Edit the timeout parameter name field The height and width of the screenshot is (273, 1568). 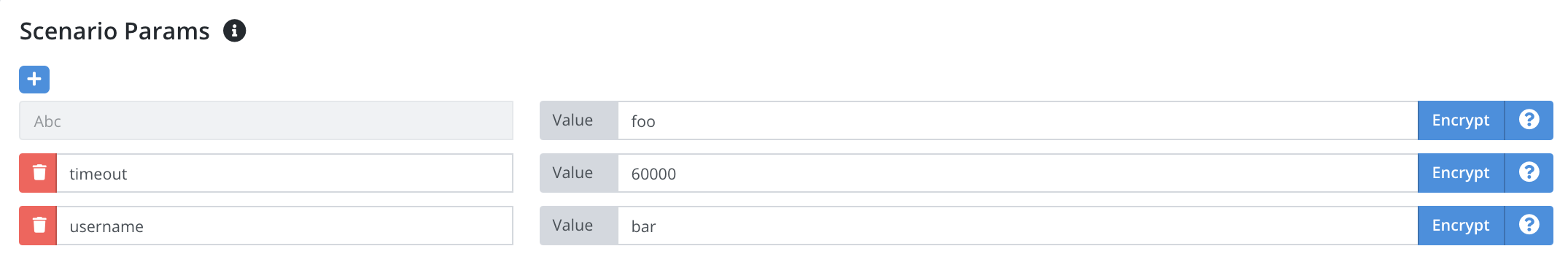click(x=284, y=173)
